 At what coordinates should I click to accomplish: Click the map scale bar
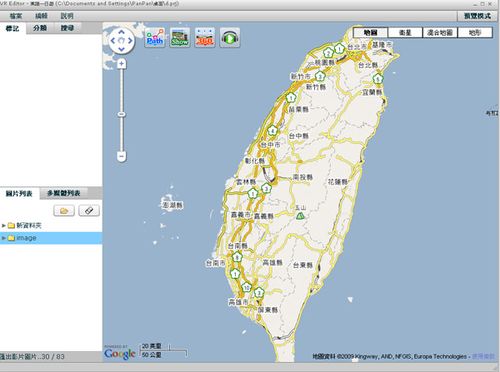click(x=164, y=350)
